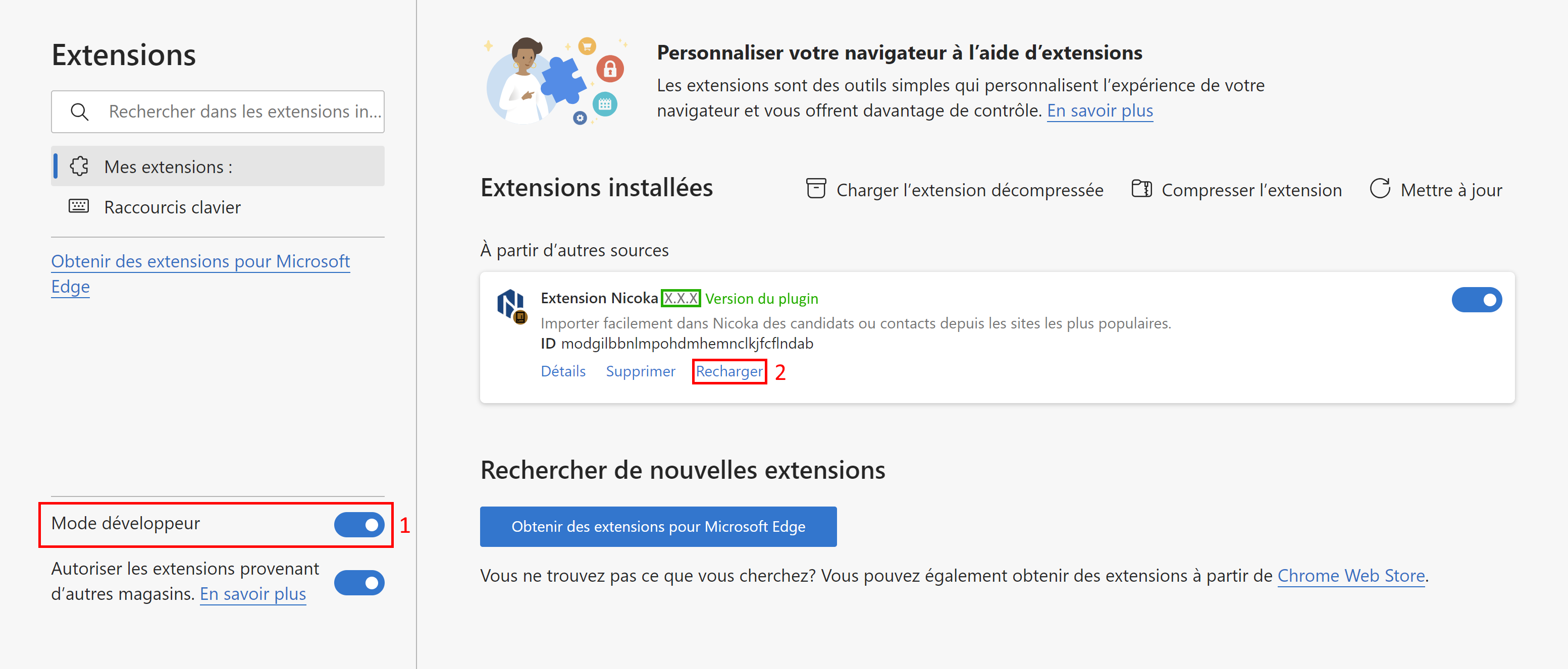Click sidebar link Obtenir des extensions pour Microsoft Edge

click(x=200, y=273)
